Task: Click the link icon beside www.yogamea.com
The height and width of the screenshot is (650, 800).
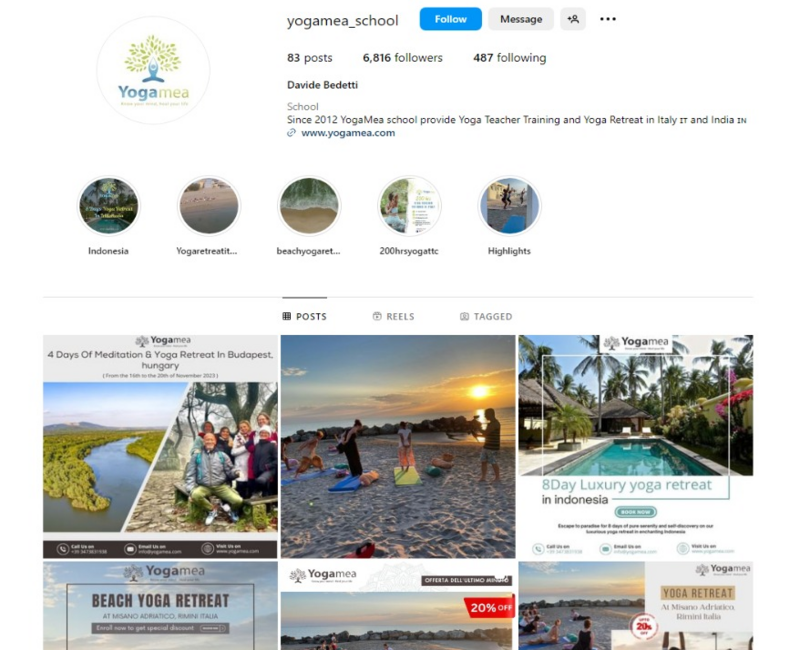Action: click(x=291, y=133)
